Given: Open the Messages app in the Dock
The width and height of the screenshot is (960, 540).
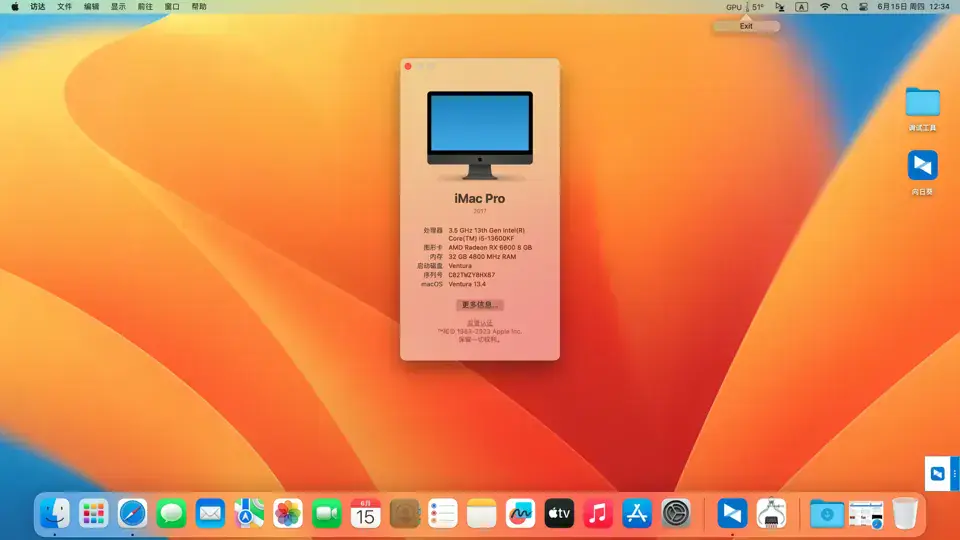Looking at the screenshot, I should pos(171,513).
